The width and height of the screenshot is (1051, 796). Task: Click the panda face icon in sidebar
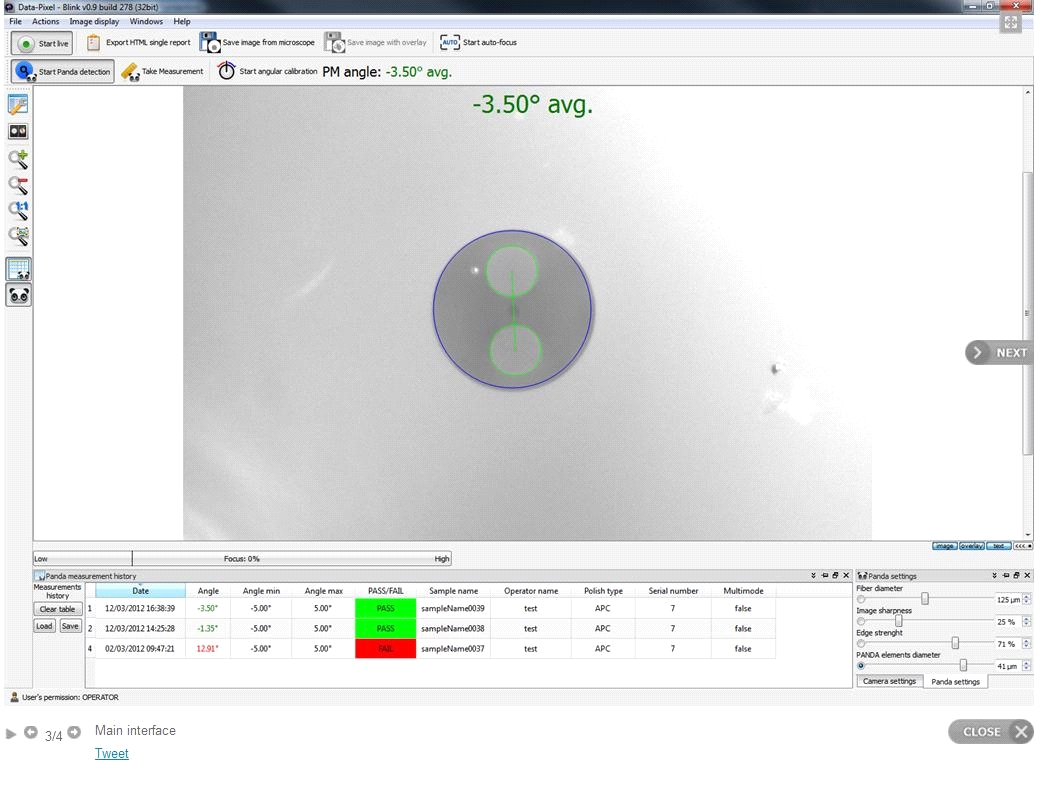point(18,295)
